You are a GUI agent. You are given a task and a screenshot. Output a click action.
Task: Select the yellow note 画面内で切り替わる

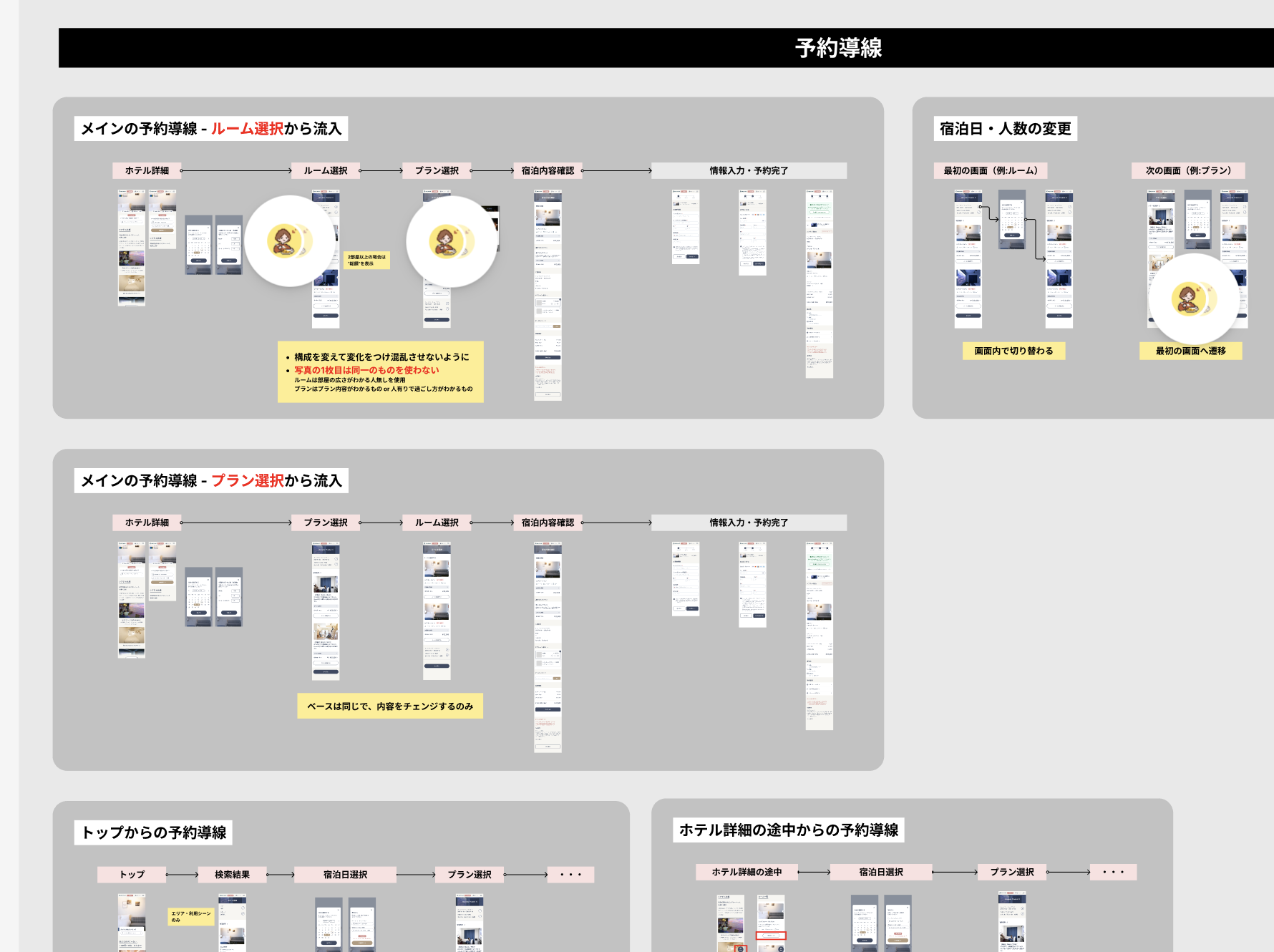[x=1013, y=351]
